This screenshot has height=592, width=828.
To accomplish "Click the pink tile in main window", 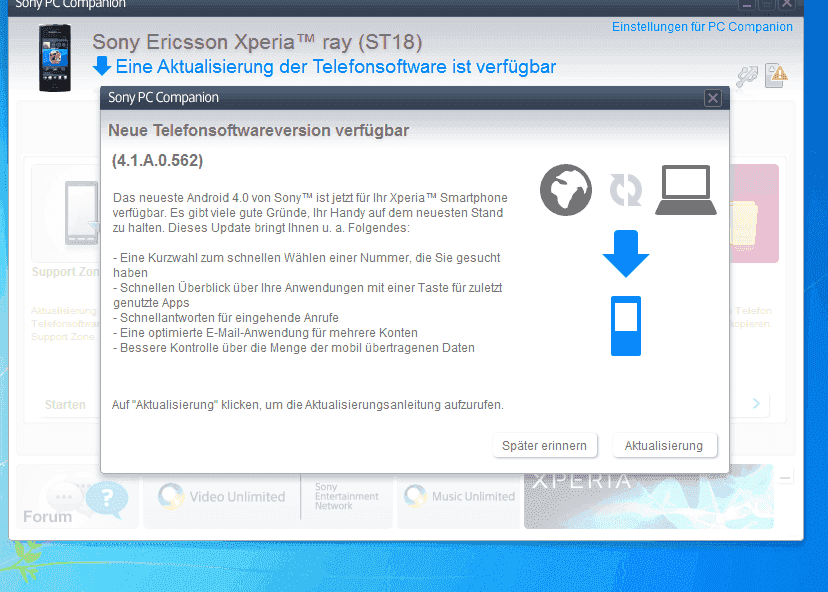I will point(754,213).
